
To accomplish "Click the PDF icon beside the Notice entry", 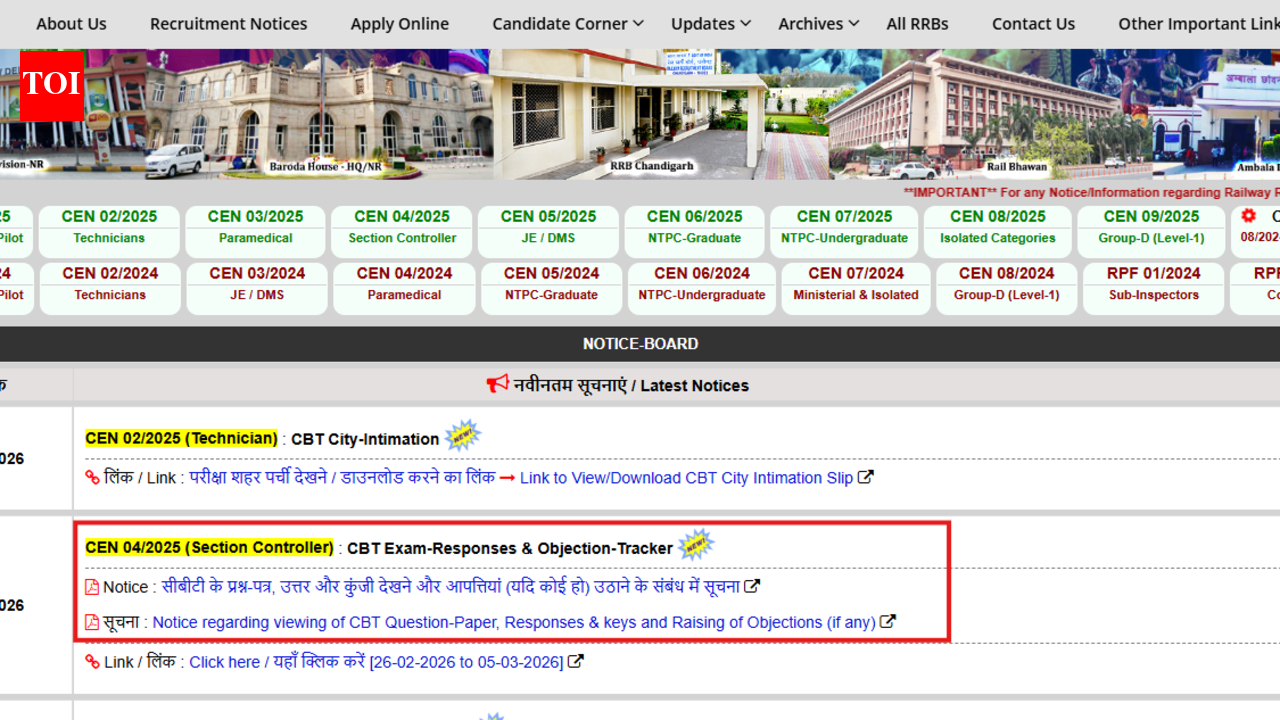I will 91,587.
